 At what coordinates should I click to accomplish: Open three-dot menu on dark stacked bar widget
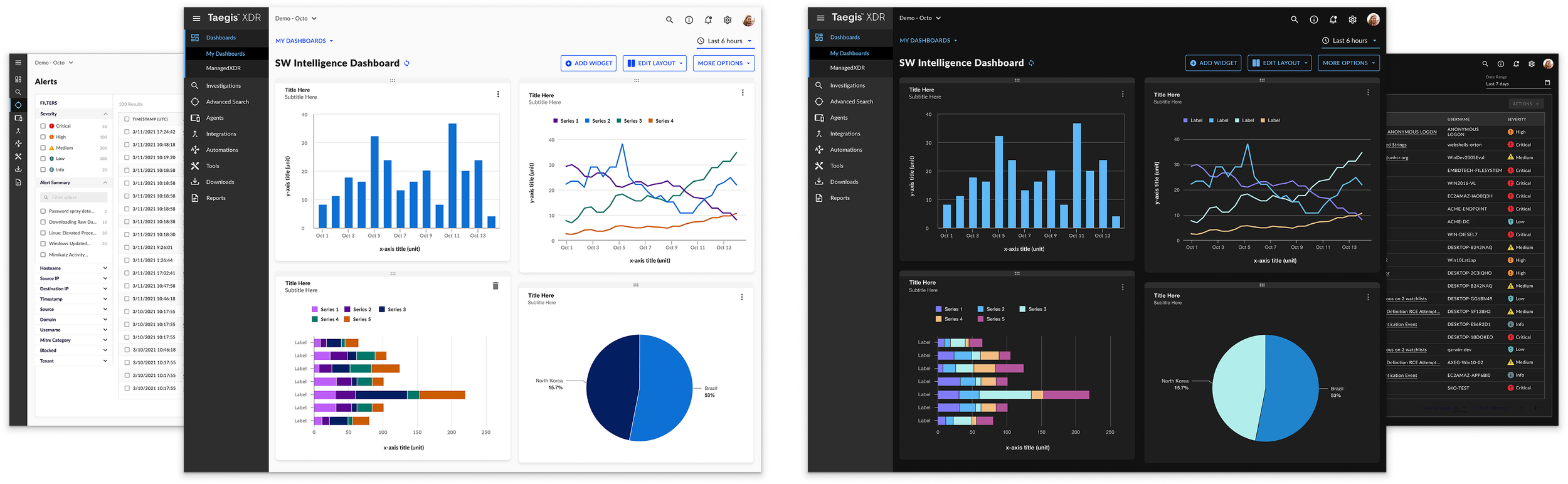coord(1123,287)
